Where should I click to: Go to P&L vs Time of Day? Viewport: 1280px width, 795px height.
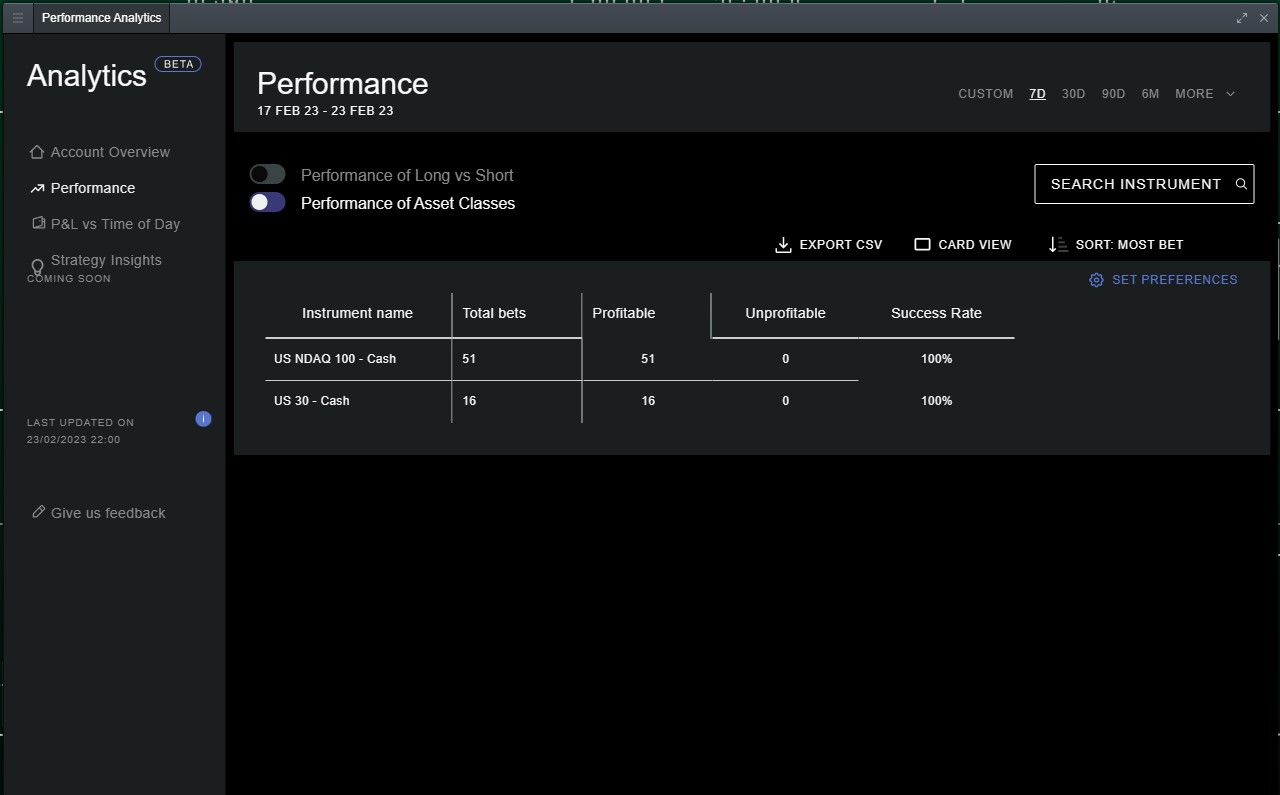pyautogui.click(x=115, y=224)
